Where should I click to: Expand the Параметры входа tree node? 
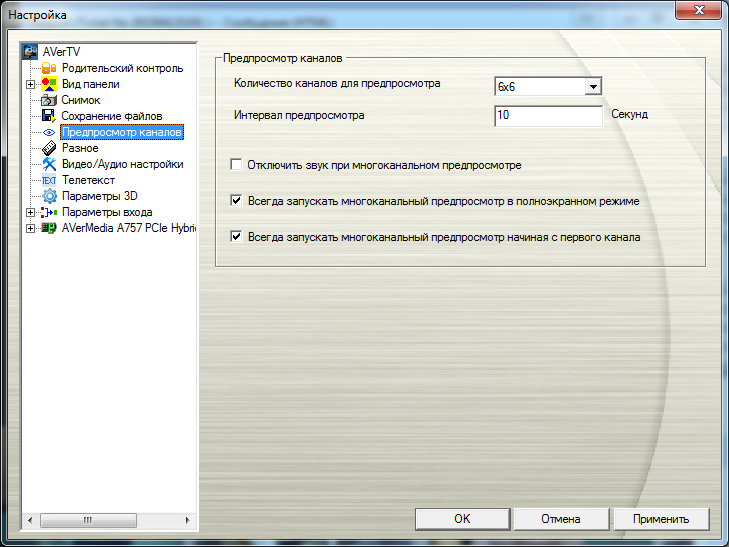31,212
